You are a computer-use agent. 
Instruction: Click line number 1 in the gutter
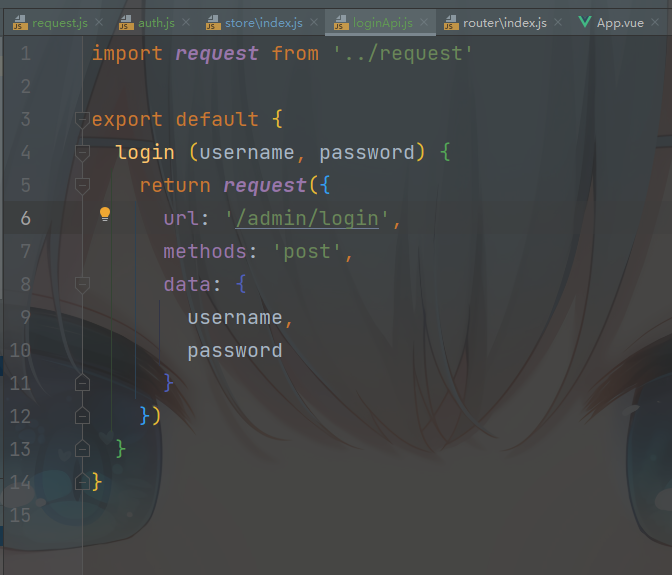pos(26,54)
